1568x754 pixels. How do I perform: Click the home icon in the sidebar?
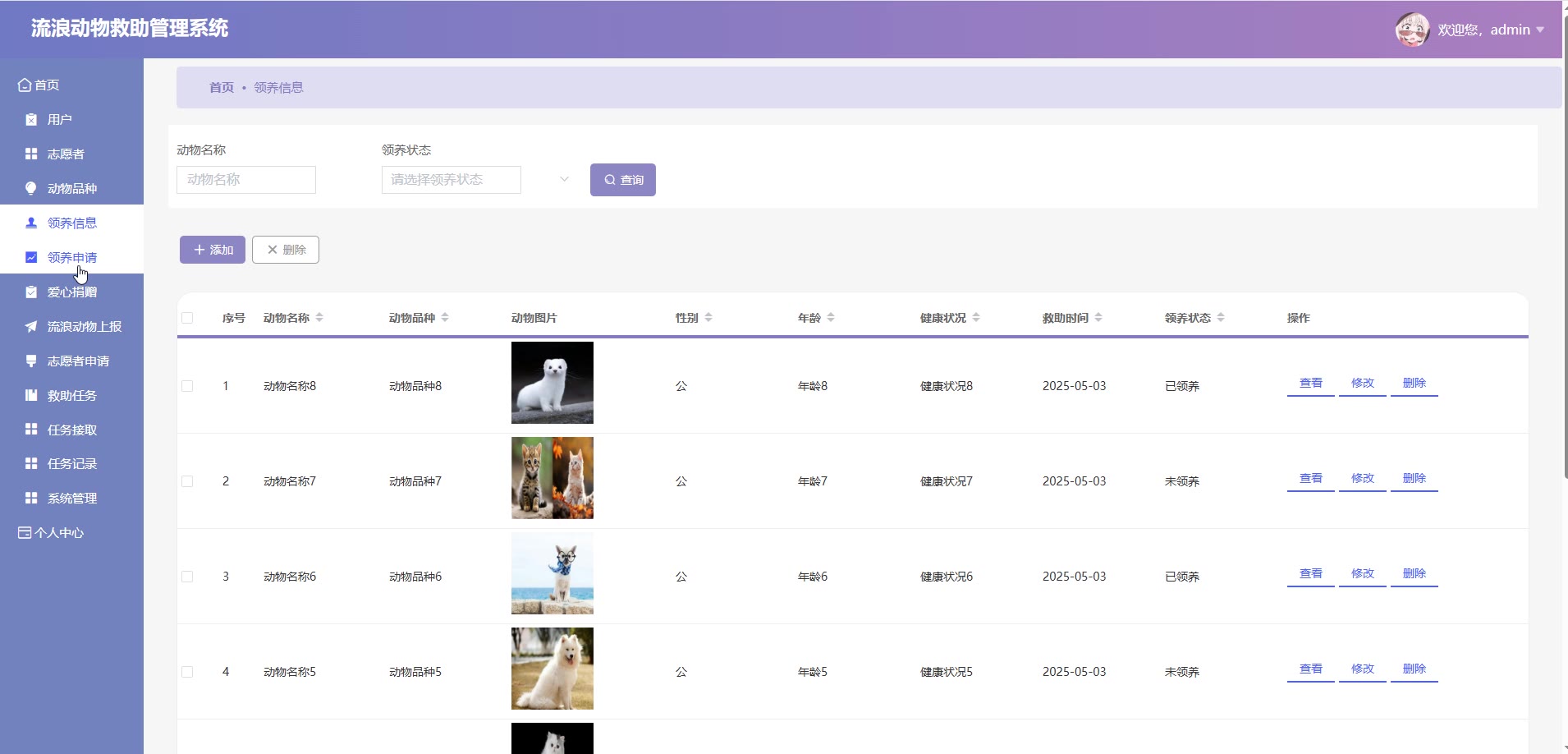coord(25,85)
